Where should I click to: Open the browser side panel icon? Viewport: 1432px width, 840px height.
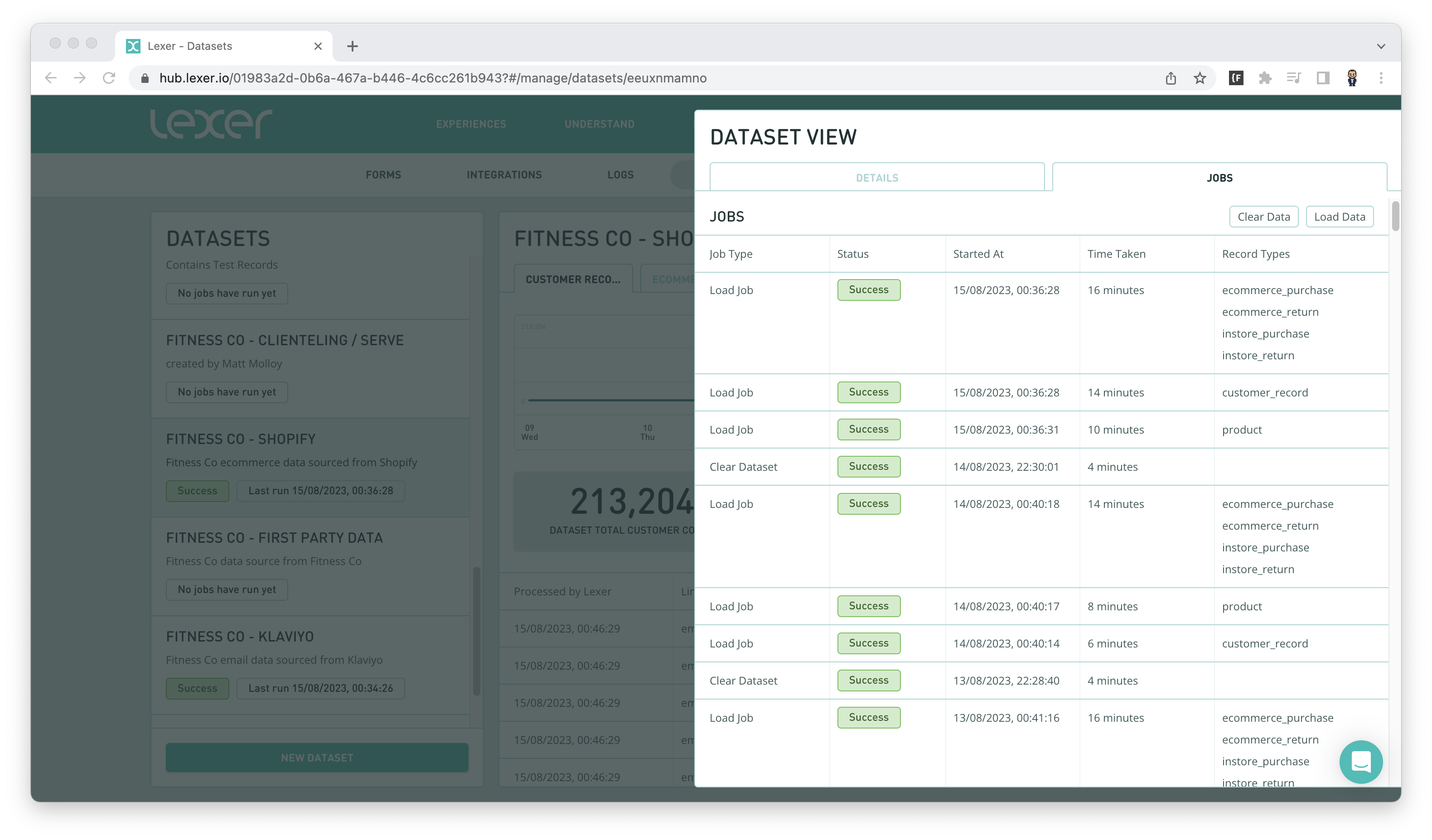(x=1323, y=78)
